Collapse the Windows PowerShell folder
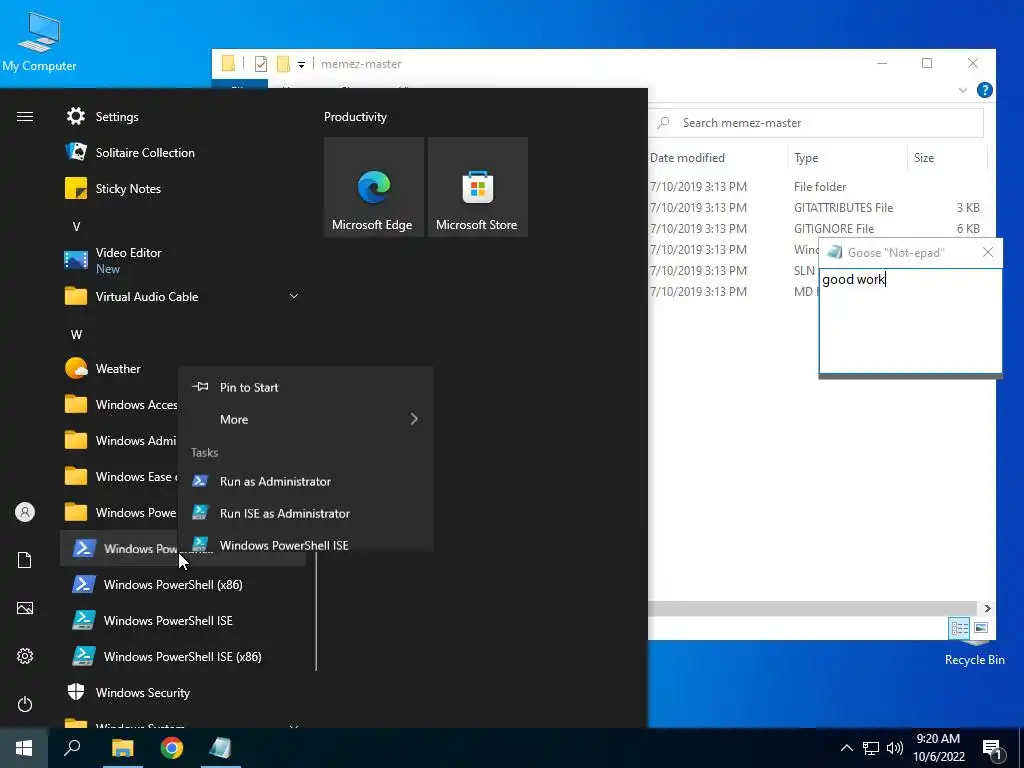The height and width of the screenshot is (768, 1024). pyautogui.click(x=120, y=513)
